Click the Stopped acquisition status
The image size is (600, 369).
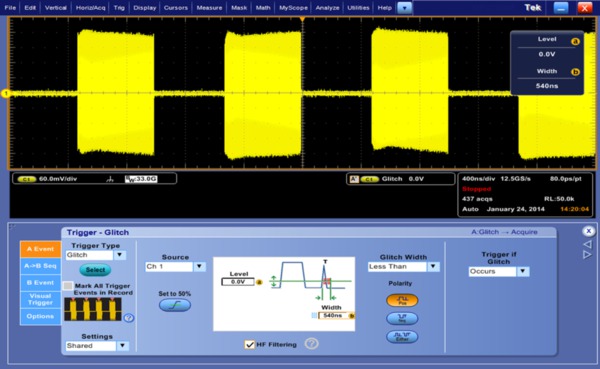476,189
